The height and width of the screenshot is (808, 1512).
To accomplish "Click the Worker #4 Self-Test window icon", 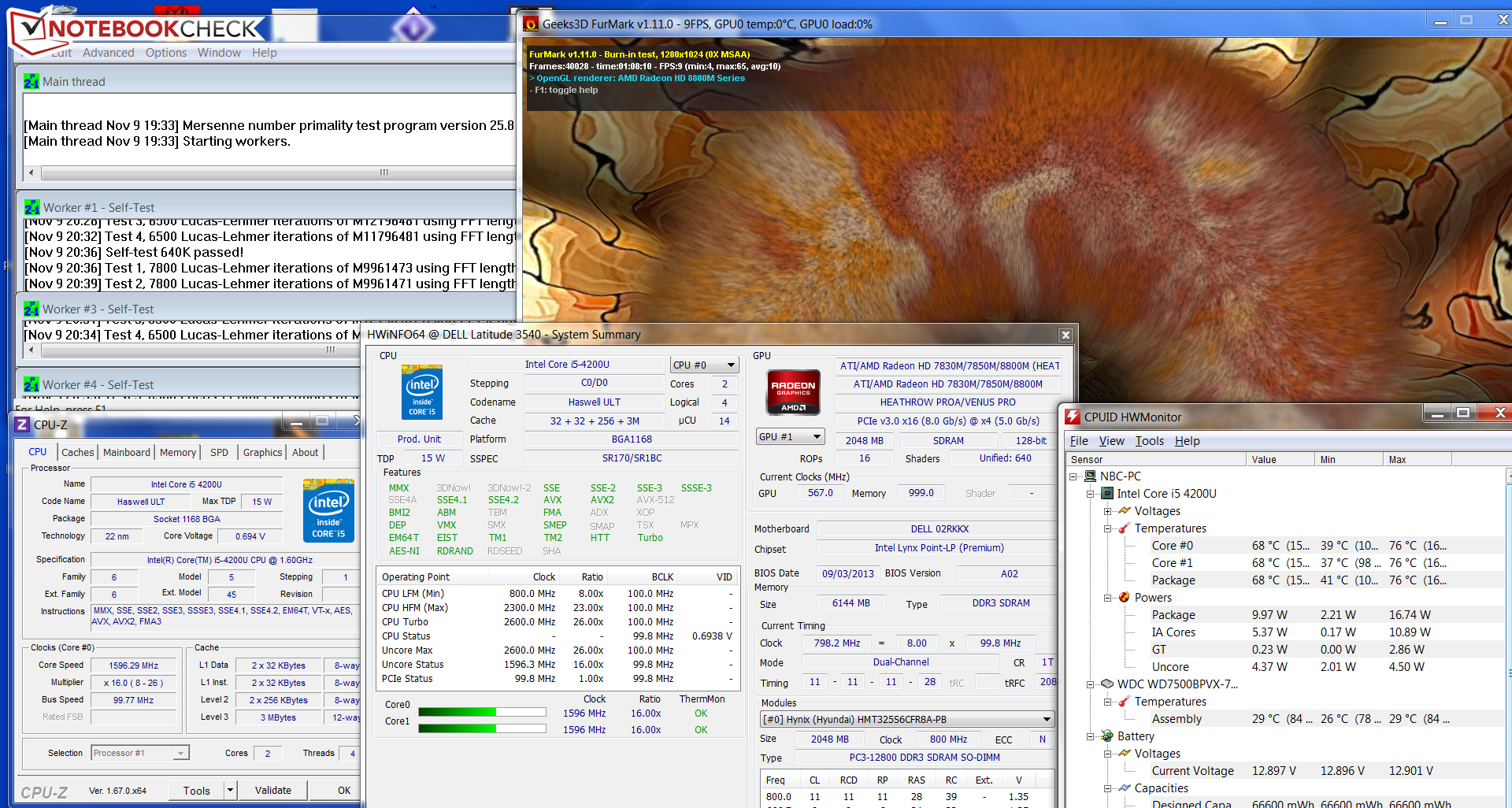I will tap(31, 384).
